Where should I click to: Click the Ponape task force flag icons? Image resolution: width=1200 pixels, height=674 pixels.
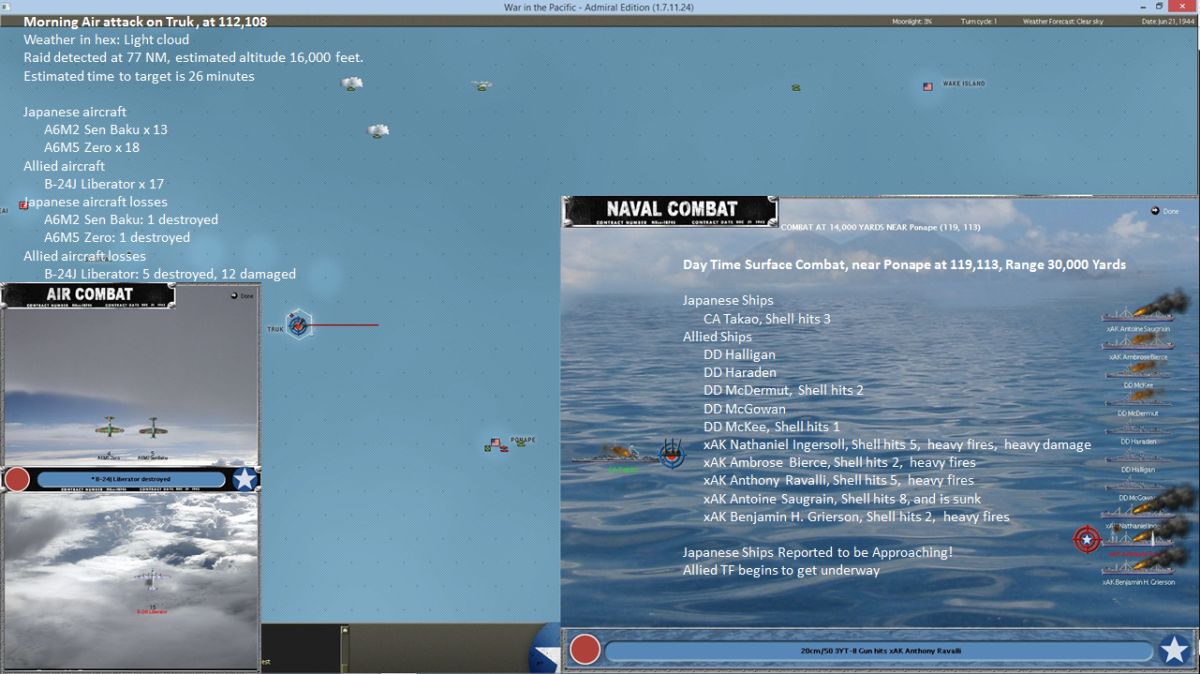[x=496, y=444]
